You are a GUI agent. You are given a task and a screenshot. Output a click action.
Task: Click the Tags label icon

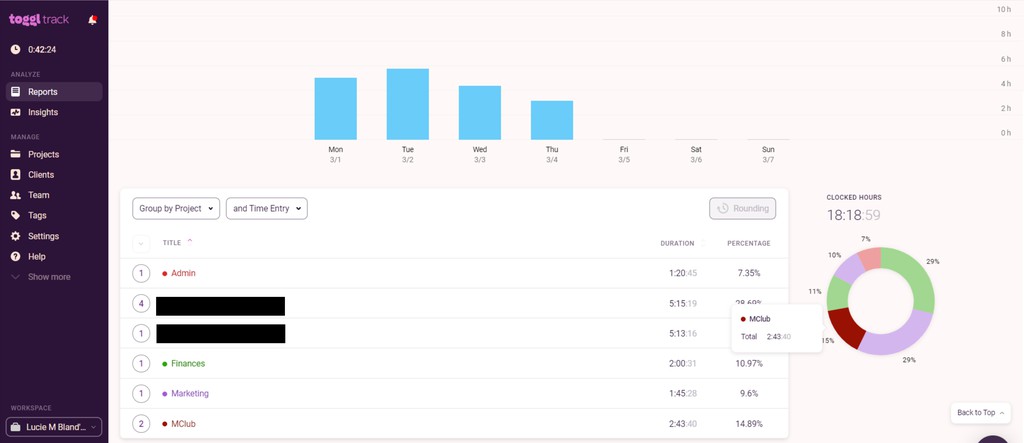pyautogui.click(x=16, y=215)
